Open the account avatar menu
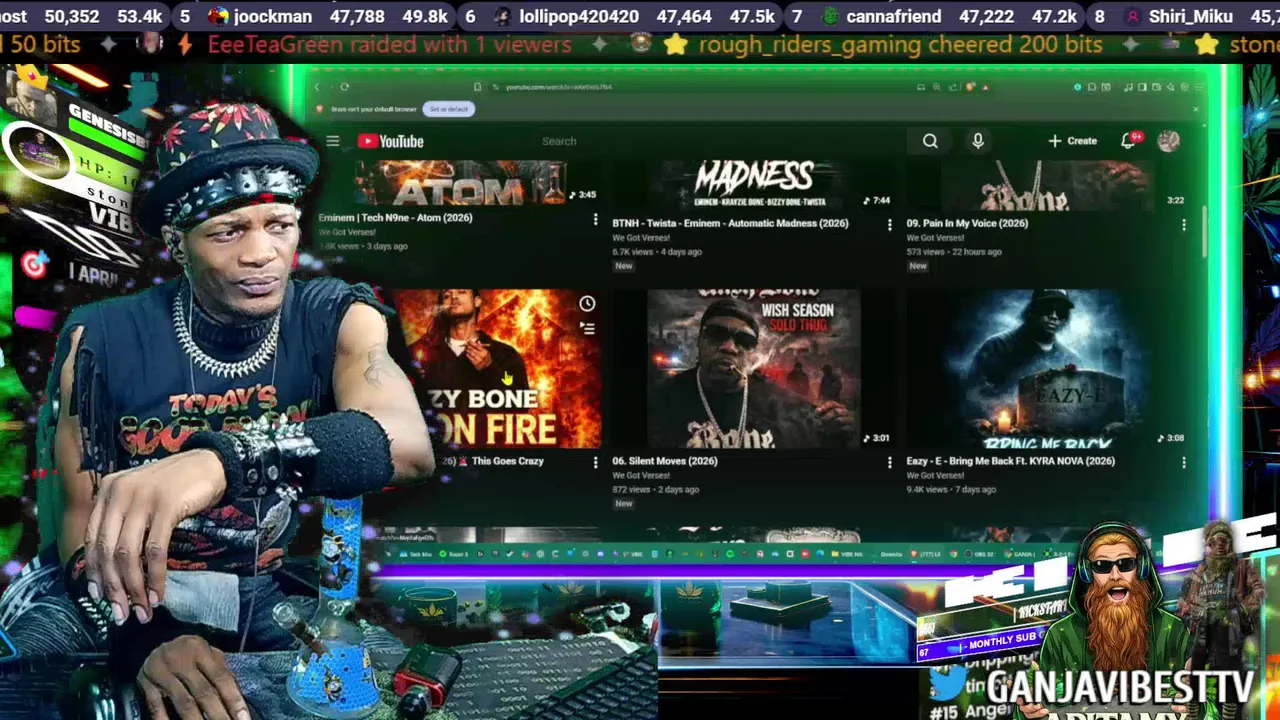Image resolution: width=1280 pixels, height=720 pixels. (x=1168, y=141)
